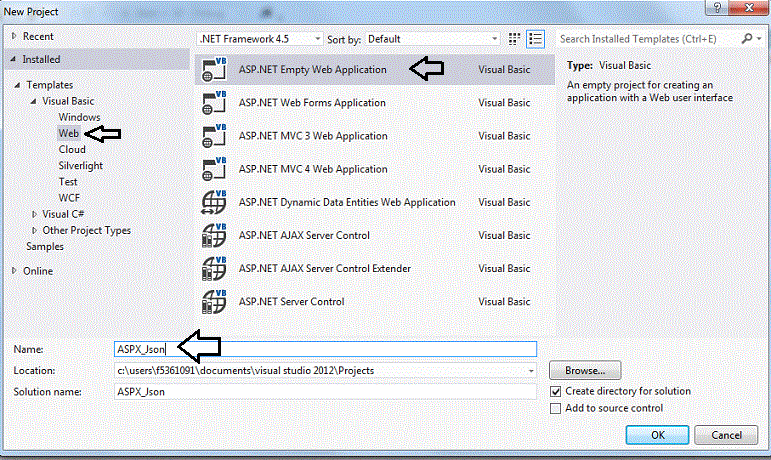Open the Location path dropdown arrow
The height and width of the screenshot is (460, 771).
click(x=531, y=371)
